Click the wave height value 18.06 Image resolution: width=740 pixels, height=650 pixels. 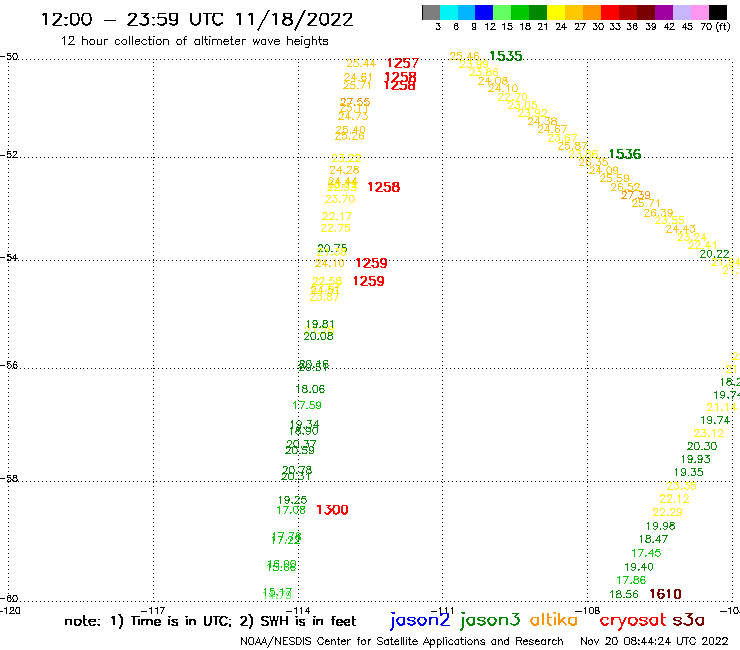(310, 389)
